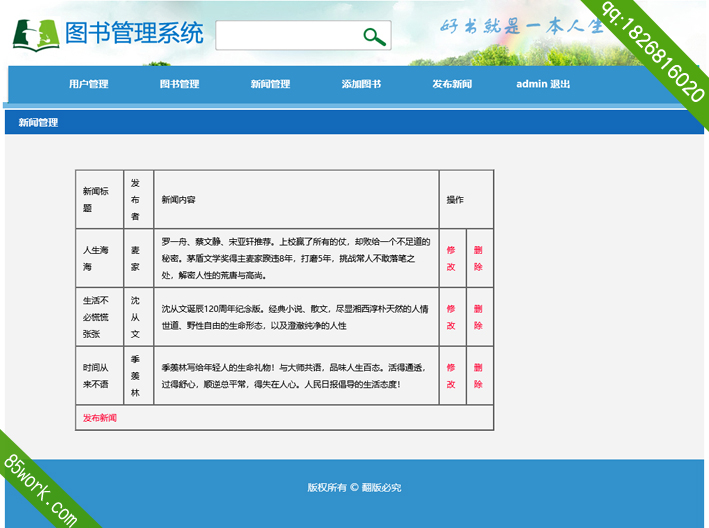Screen dimensions: 709x528
Task: Click the book logo icon
Action: [36, 35]
